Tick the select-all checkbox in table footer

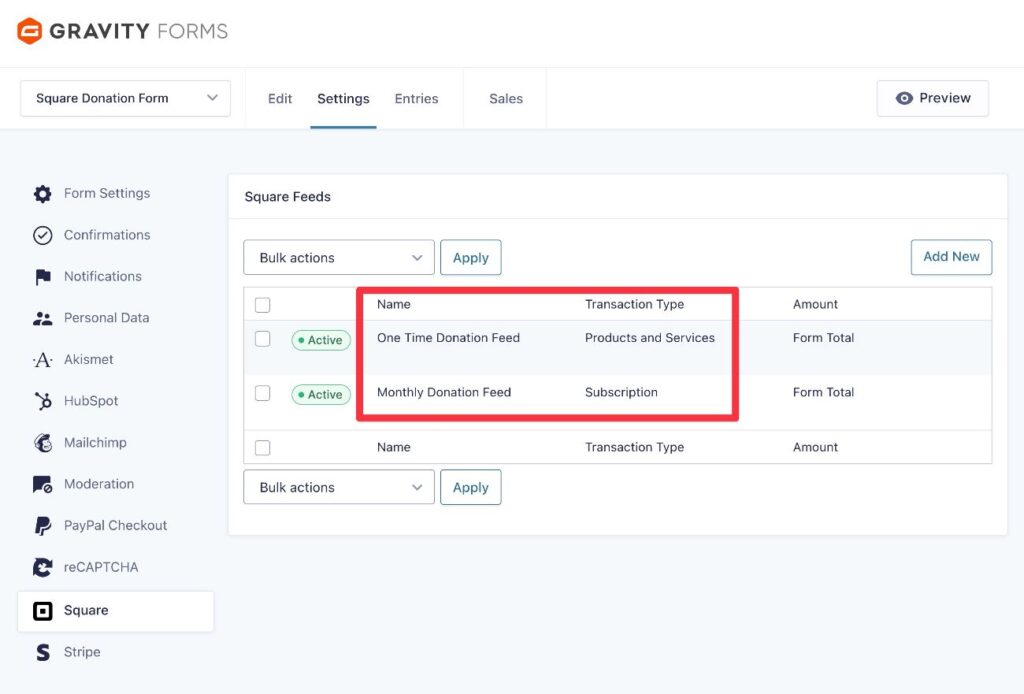[x=263, y=448]
